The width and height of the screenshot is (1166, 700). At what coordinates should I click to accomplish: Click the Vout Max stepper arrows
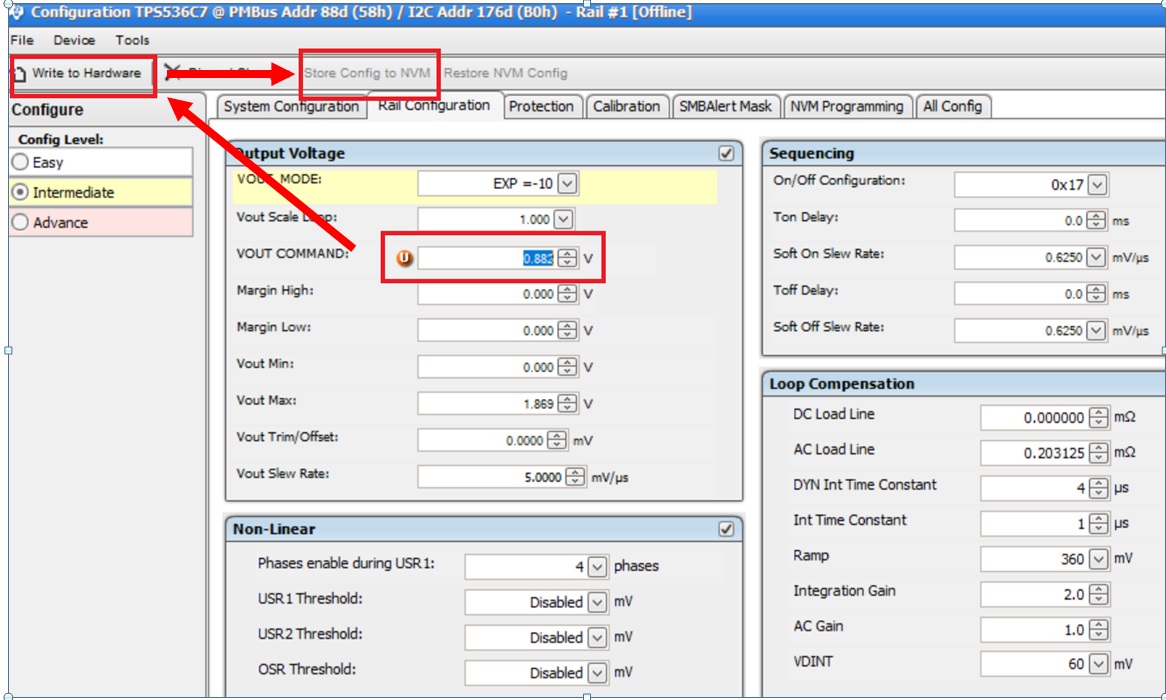[568, 404]
